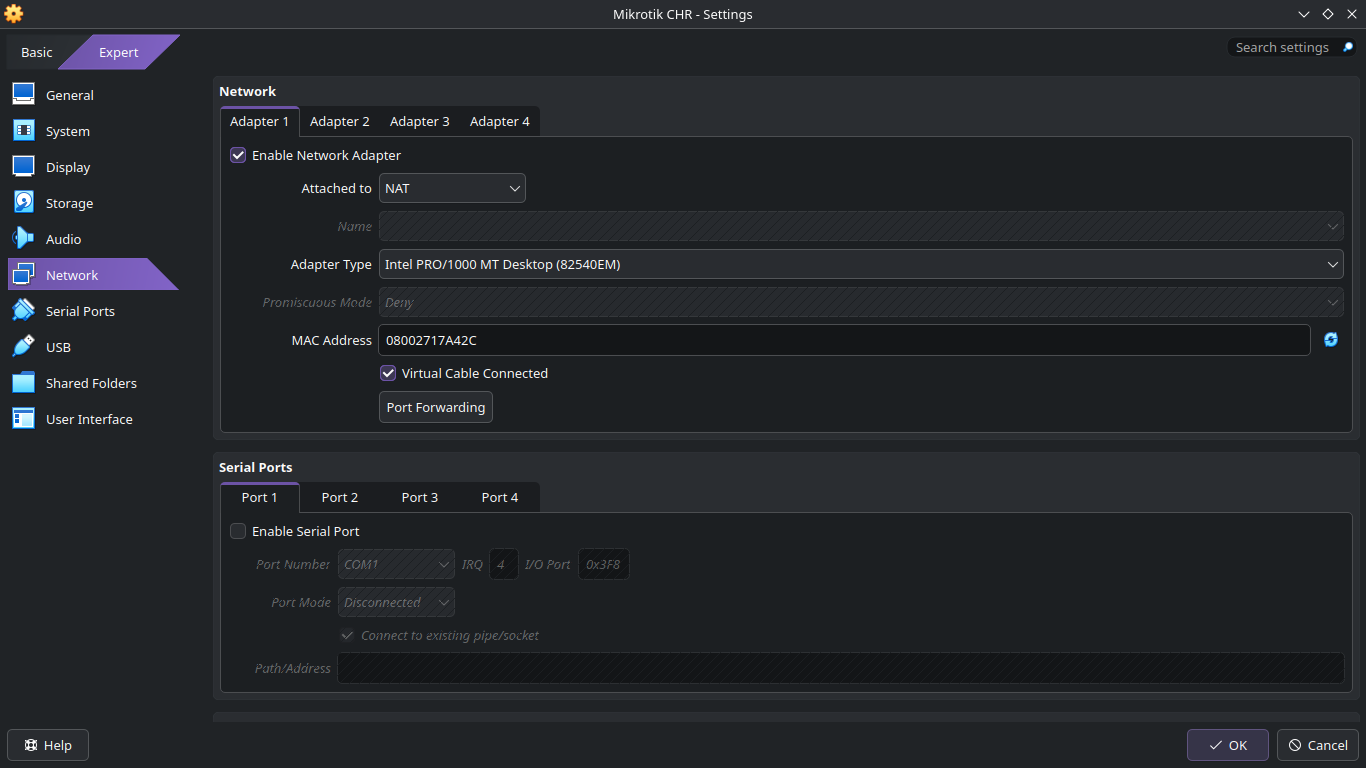The width and height of the screenshot is (1366, 768).
Task: Open the Attached to NAT dropdown
Action: 452,188
